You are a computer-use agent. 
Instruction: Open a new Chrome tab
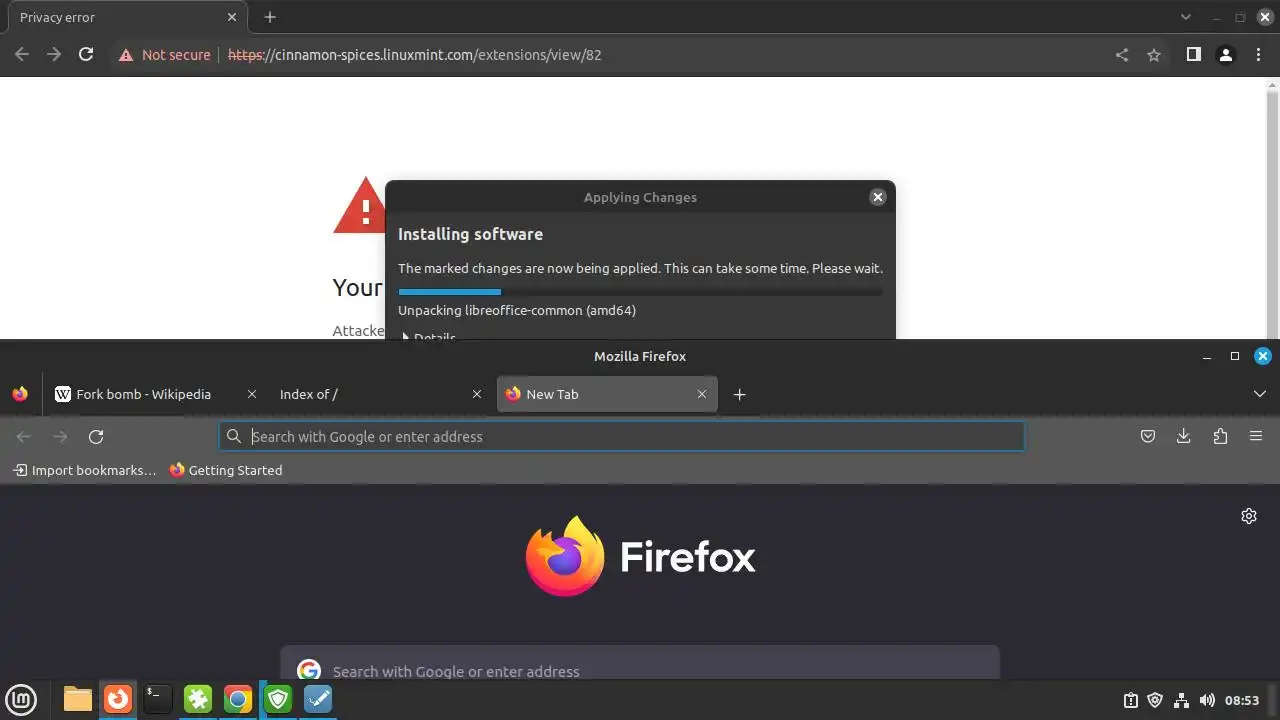click(270, 17)
